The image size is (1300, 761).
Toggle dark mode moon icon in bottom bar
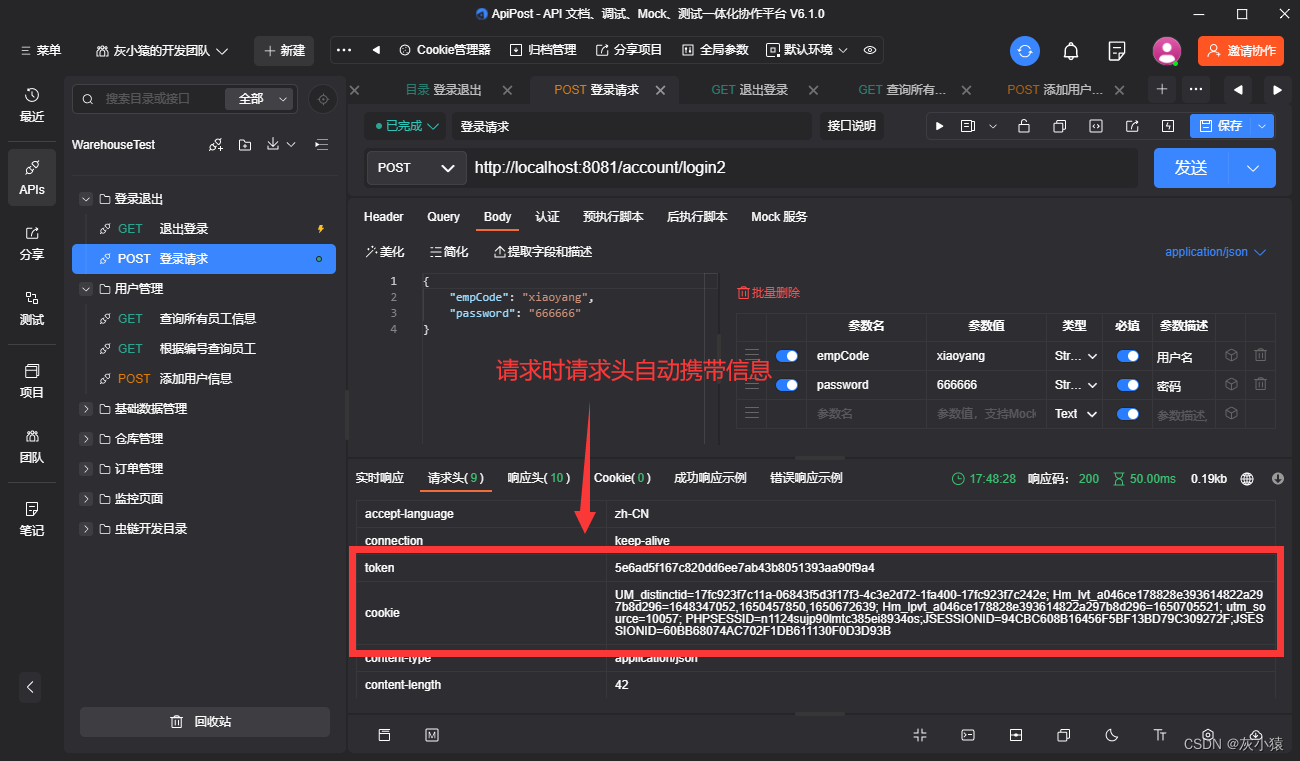tap(1112, 735)
